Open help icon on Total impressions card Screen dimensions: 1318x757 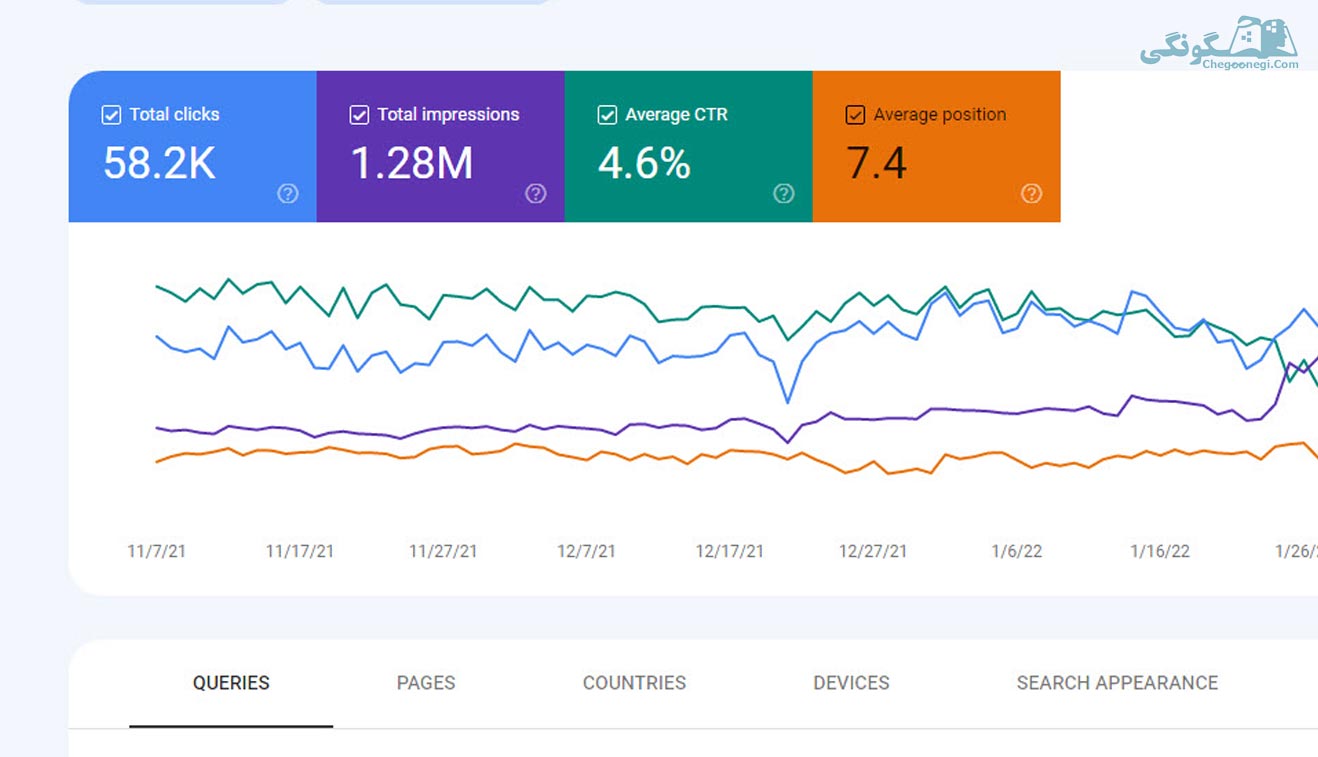(536, 194)
